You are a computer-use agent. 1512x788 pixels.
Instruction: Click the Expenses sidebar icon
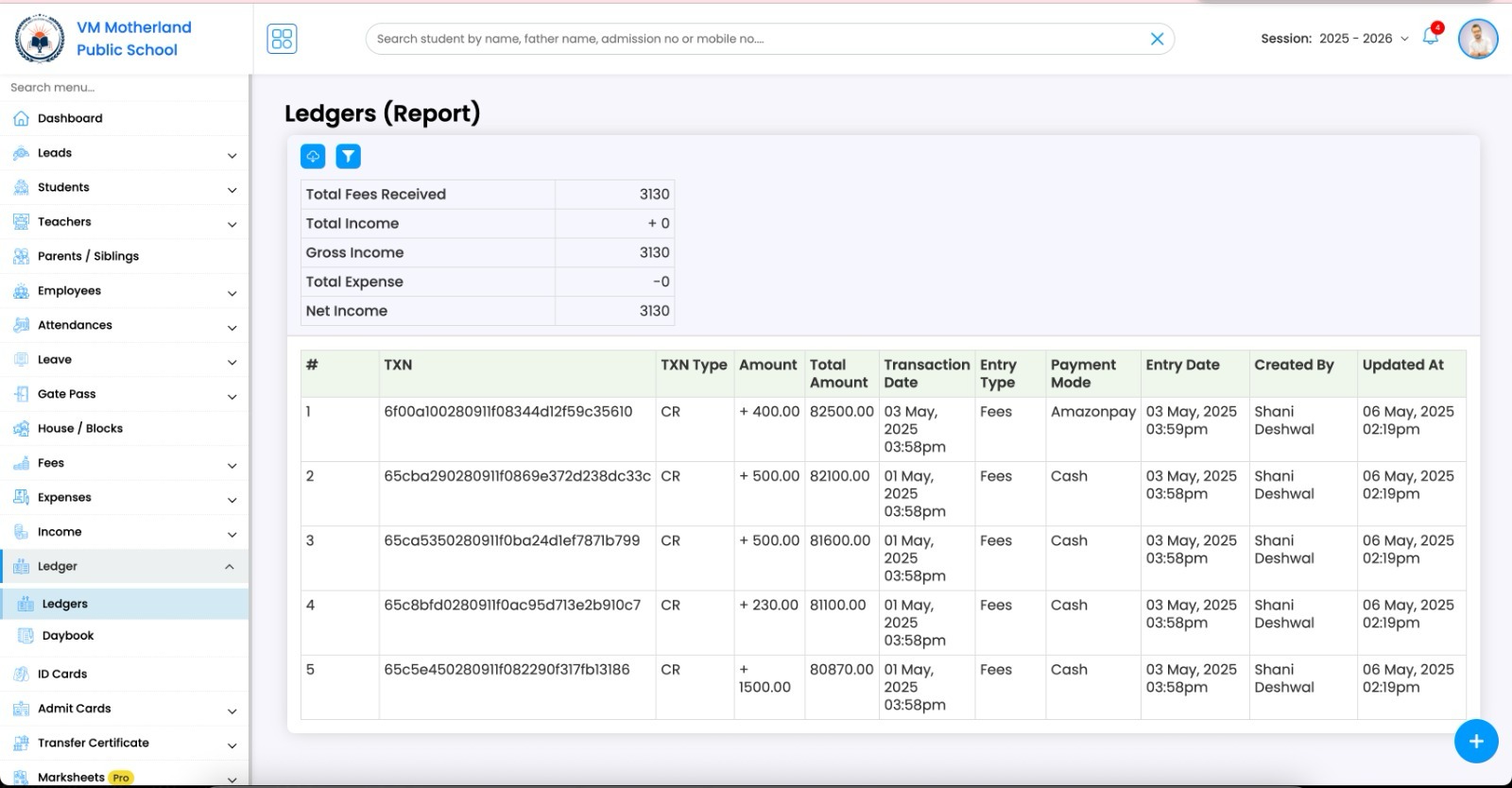tap(21, 498)
